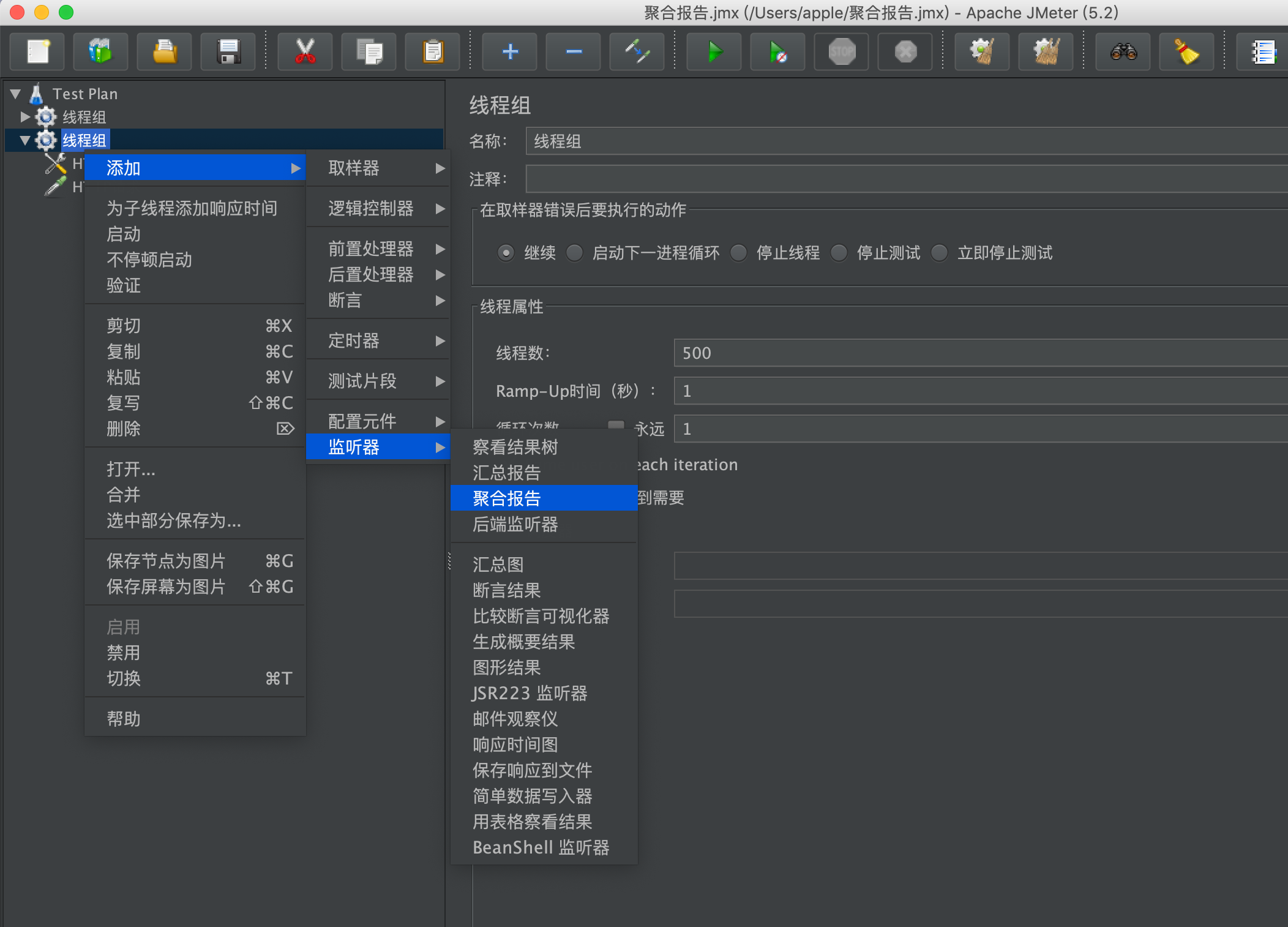The height and width of the screenshot is (927, 1288).
Task: Expand the first 线程组 tree node
Action: pyautogui.click(x=25, y=116)
